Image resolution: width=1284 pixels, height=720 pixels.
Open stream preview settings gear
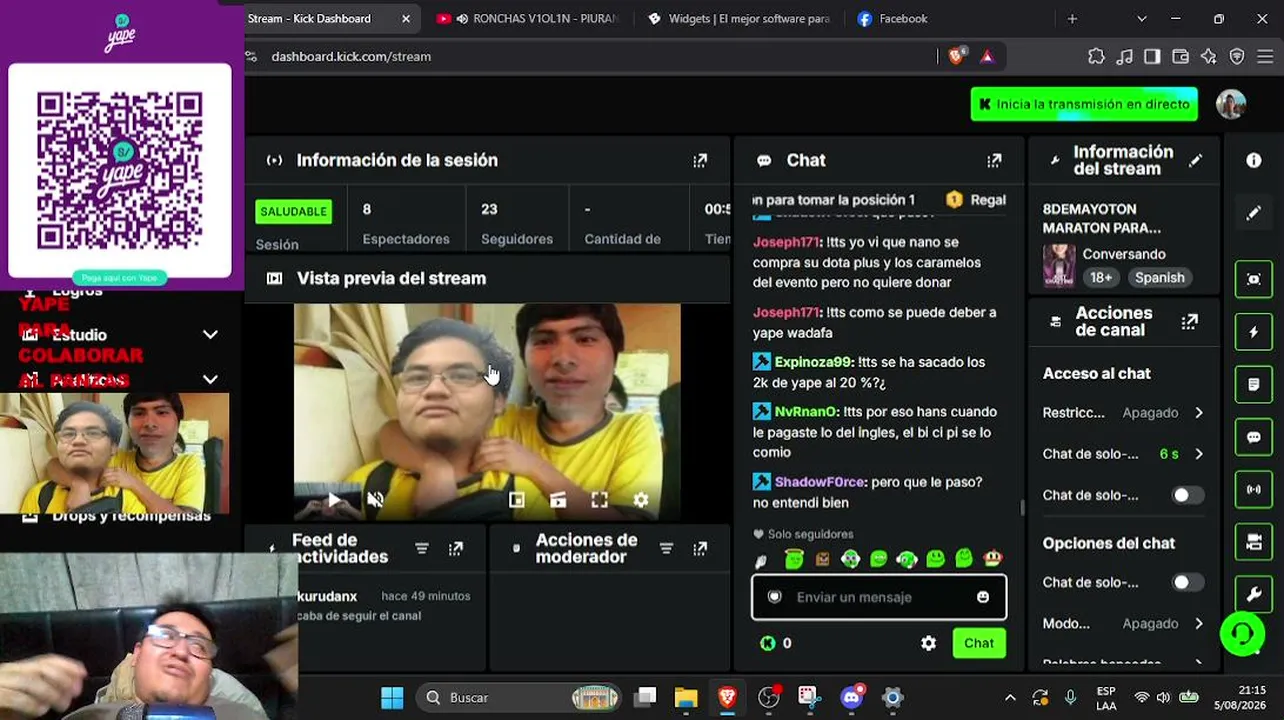tap(641, 500)
